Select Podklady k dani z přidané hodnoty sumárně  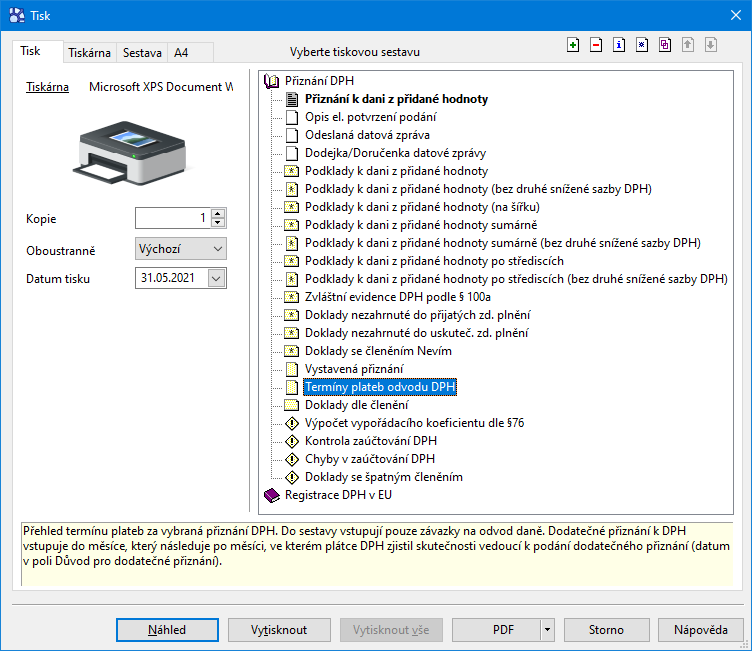pyautogui.click(x=421, y=225)
